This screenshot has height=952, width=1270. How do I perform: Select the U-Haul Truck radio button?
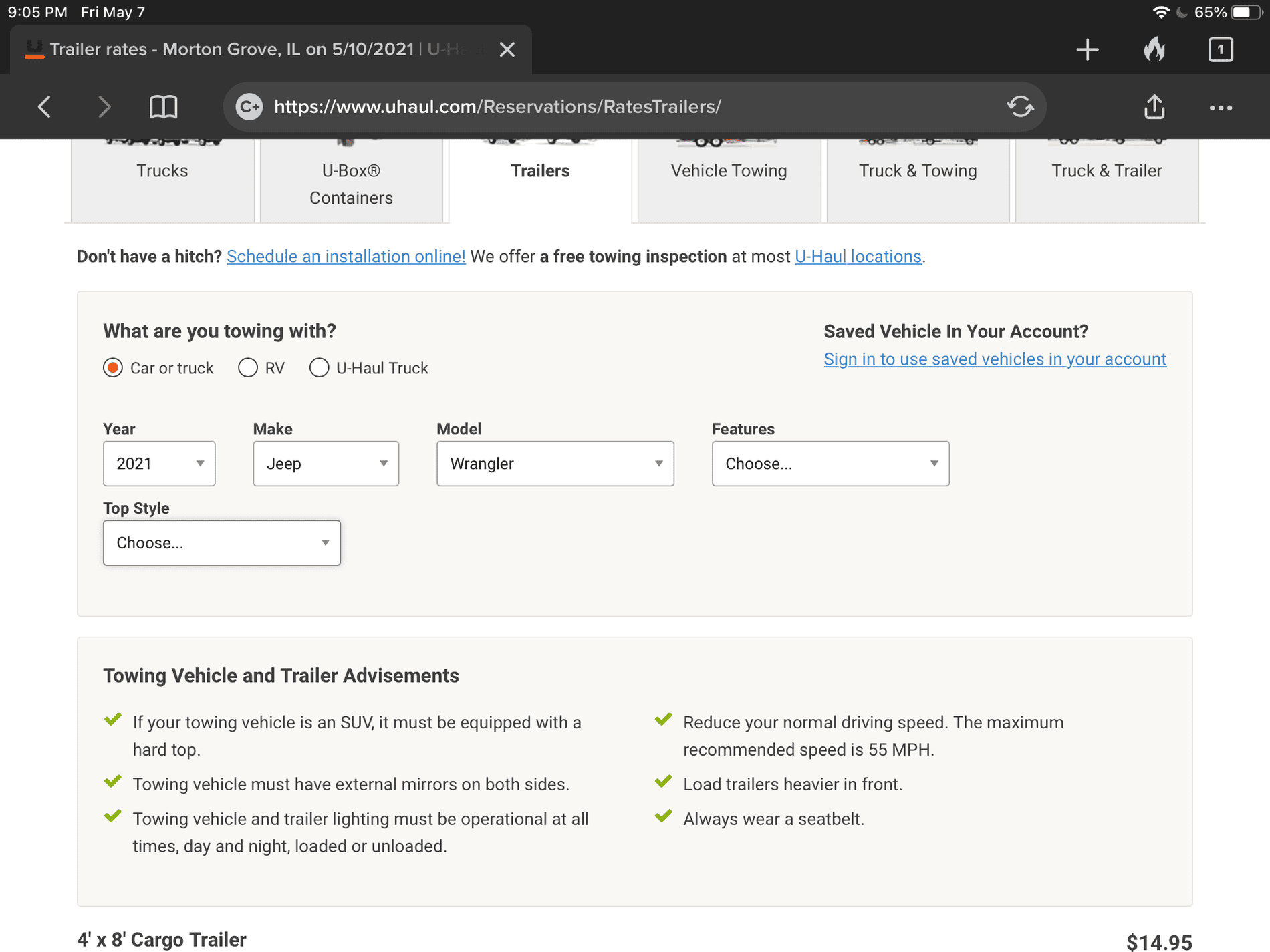[x=319, y=368]
